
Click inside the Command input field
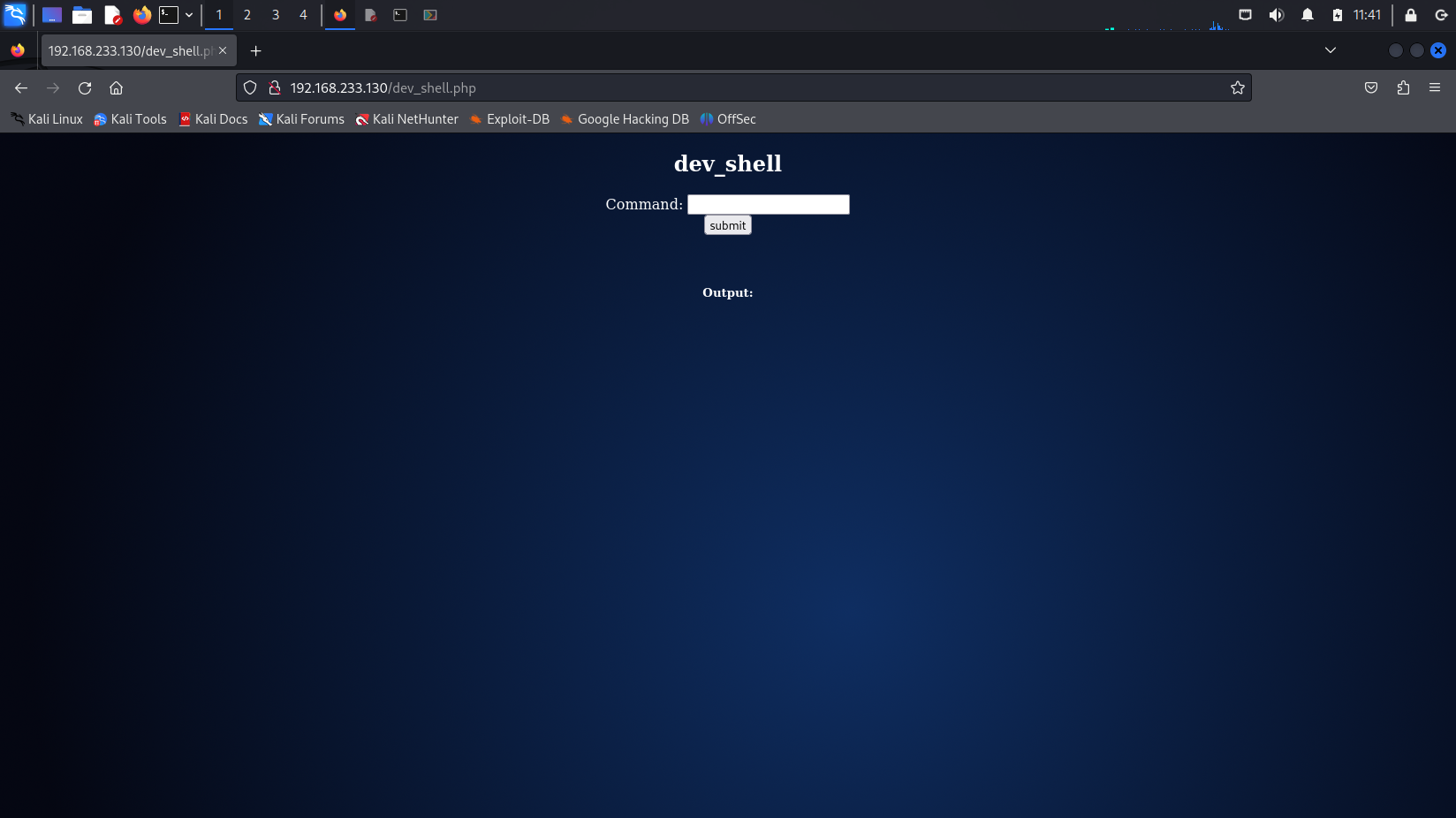[768, 204]
